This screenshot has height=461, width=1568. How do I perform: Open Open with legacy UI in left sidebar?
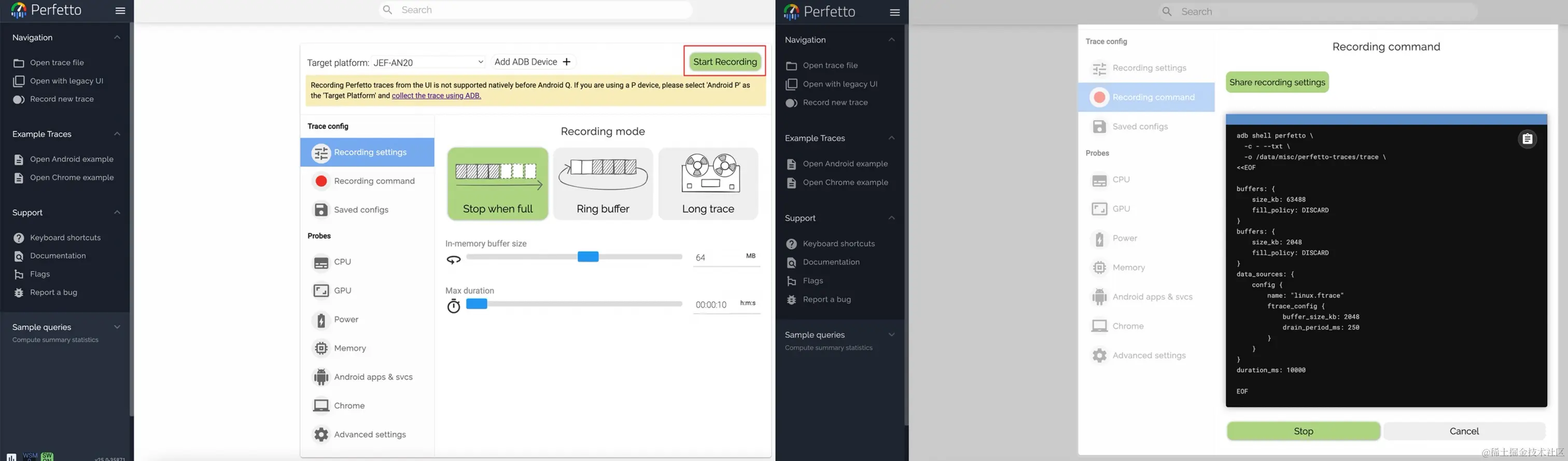pyautogui.click(x=66, y=81)
